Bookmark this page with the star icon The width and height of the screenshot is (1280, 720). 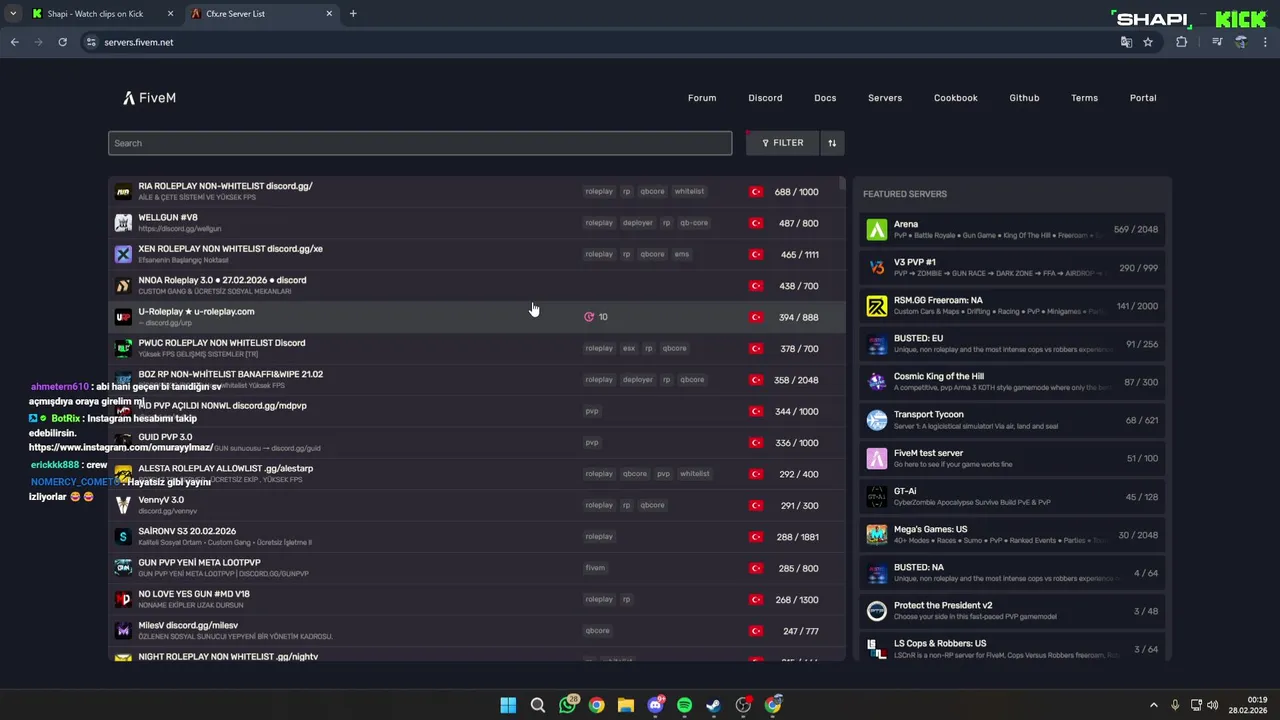pos(1148,42)
